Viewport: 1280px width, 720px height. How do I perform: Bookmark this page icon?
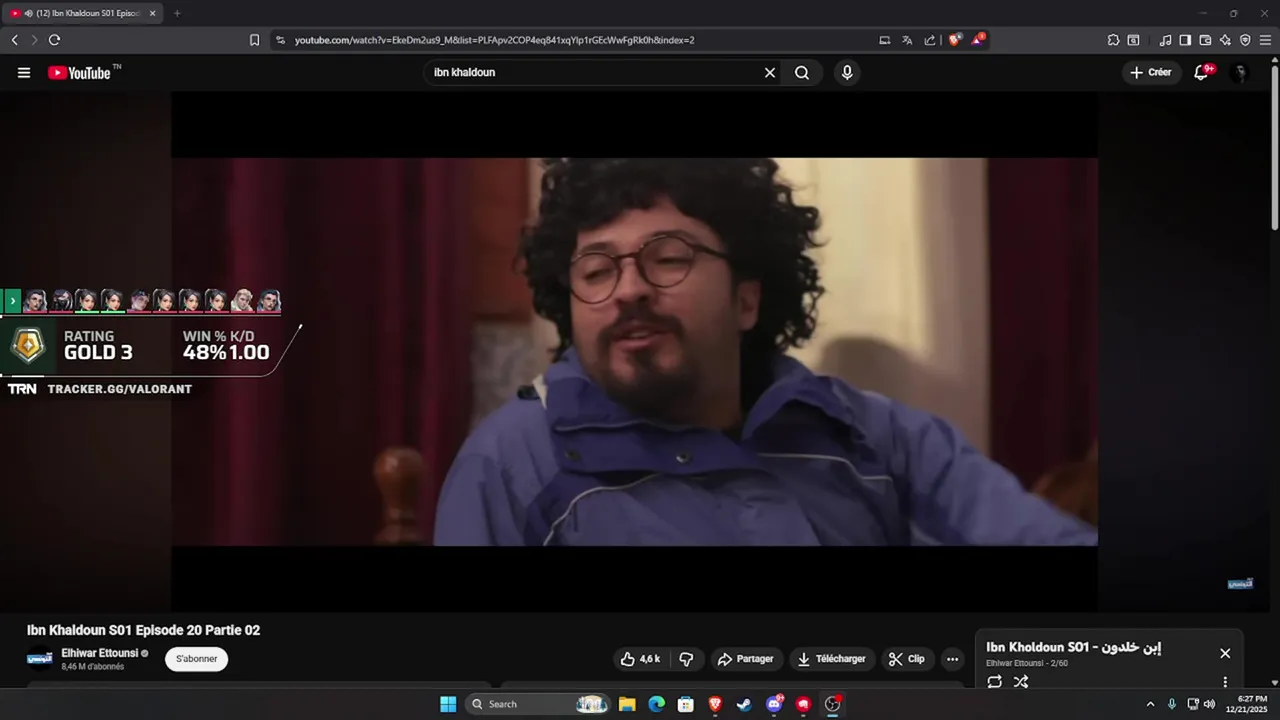(x=254, y=40)
